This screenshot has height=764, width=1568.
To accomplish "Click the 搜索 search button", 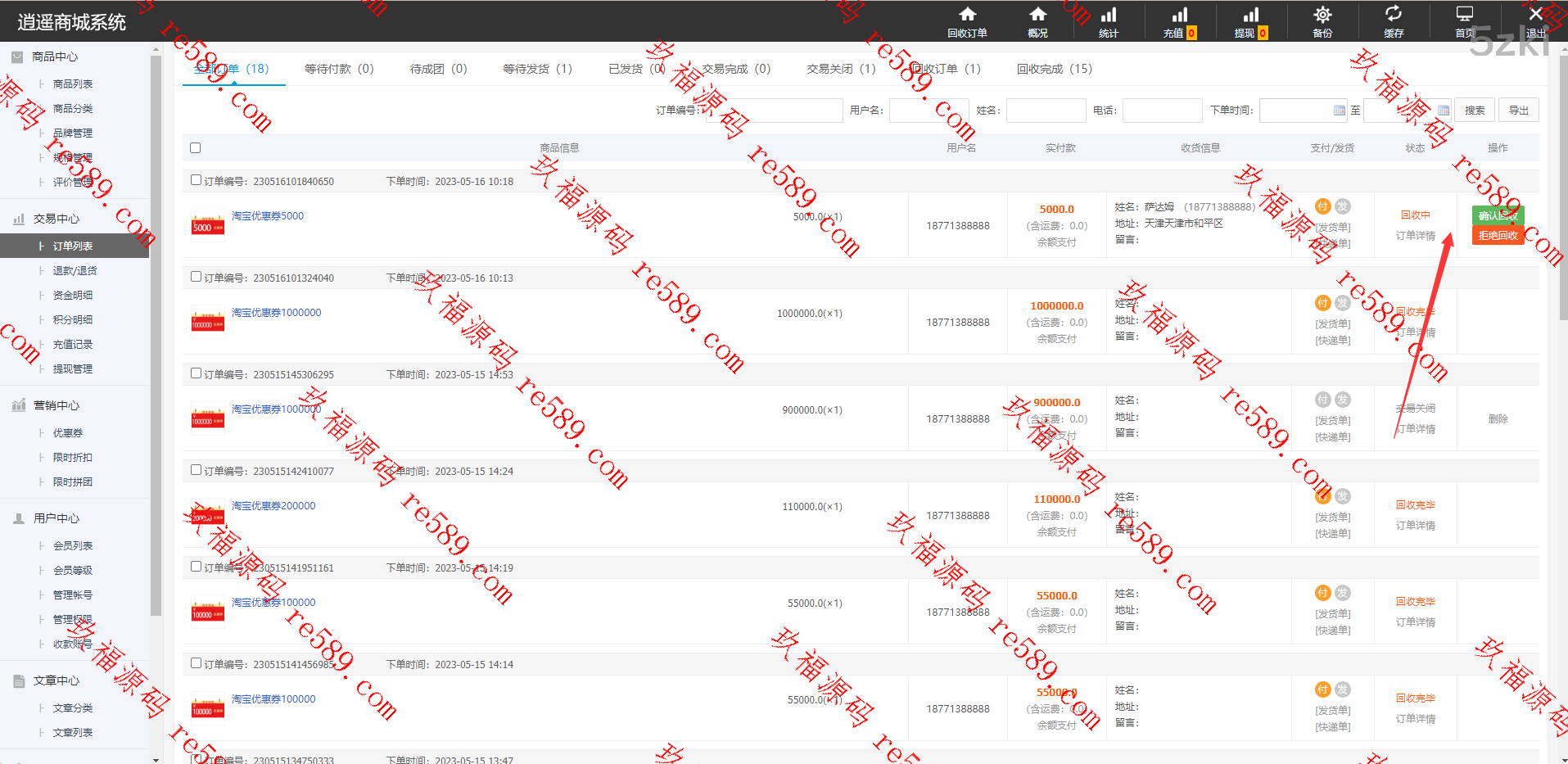I will coord(1475,111).
